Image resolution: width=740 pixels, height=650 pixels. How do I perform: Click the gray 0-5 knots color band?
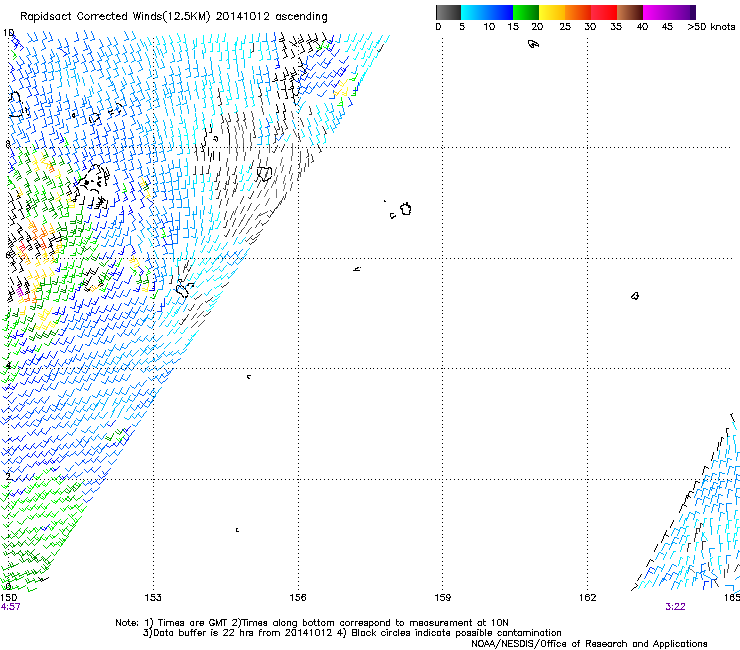pos(448,12)
